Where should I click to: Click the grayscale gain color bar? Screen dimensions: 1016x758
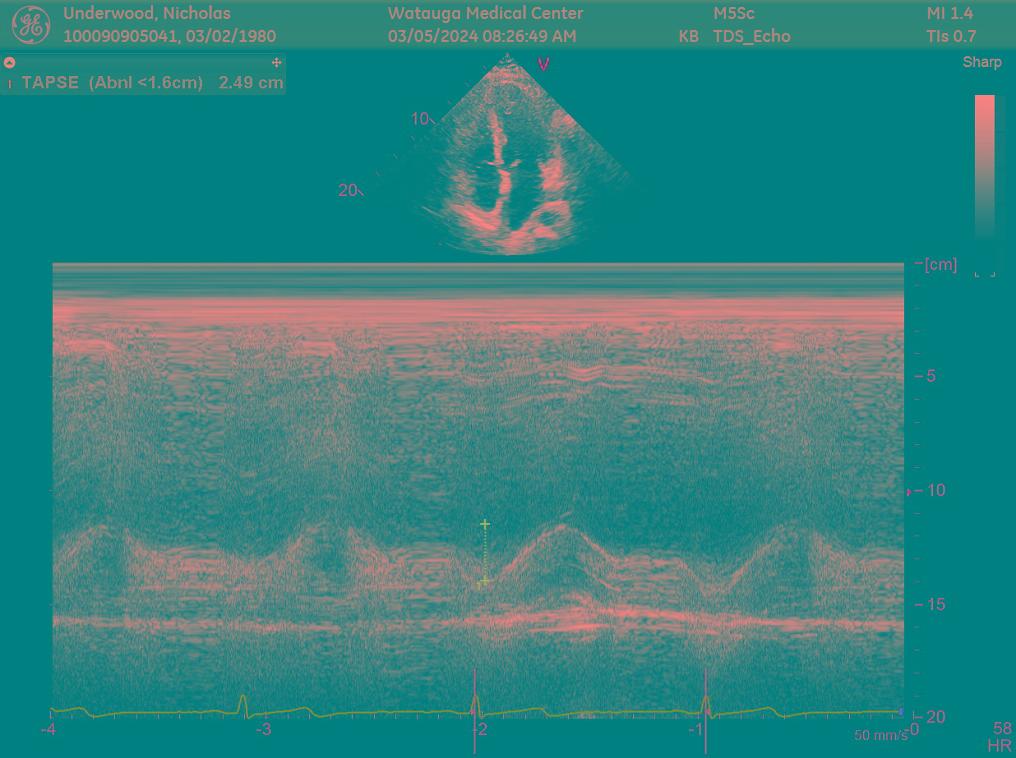click(984, 165)
